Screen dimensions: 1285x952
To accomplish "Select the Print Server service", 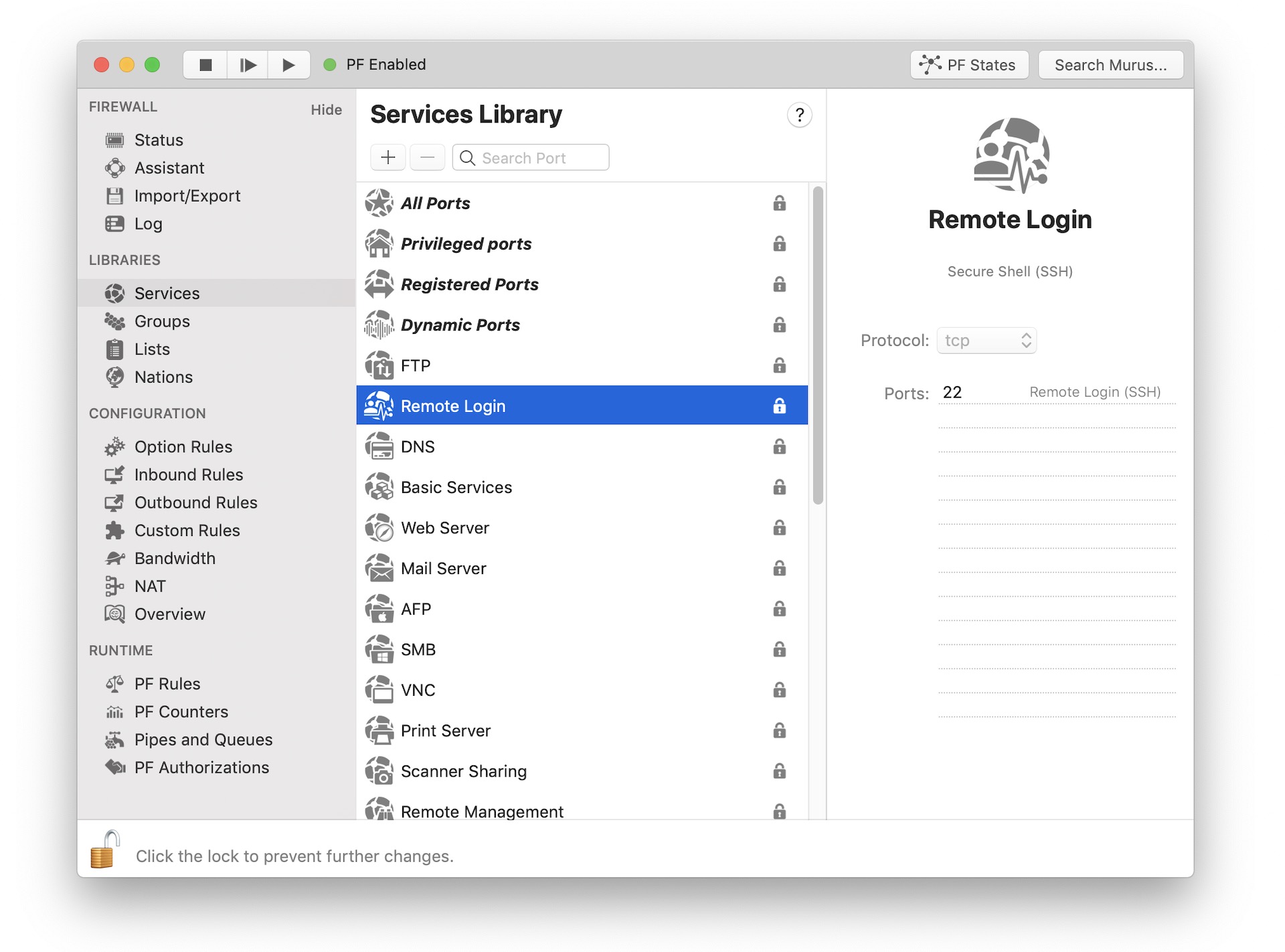I will pos(582,731).
